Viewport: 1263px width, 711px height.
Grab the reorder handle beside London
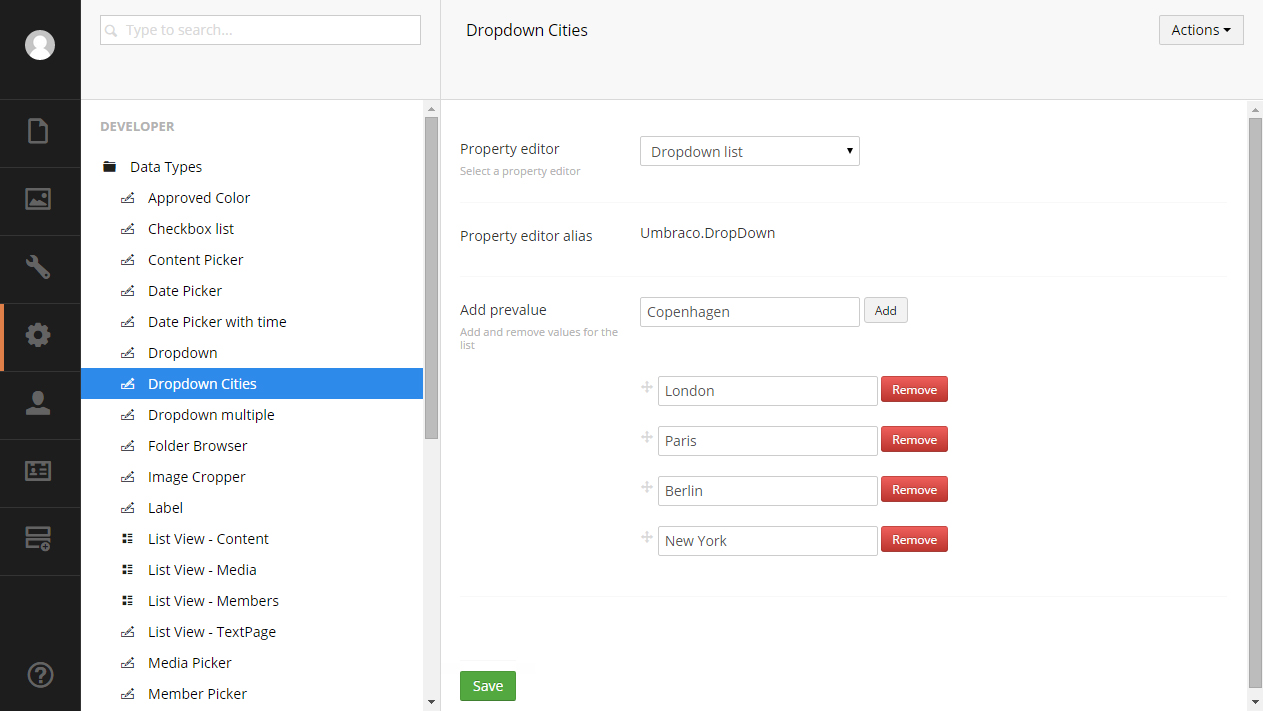(646, 388)
